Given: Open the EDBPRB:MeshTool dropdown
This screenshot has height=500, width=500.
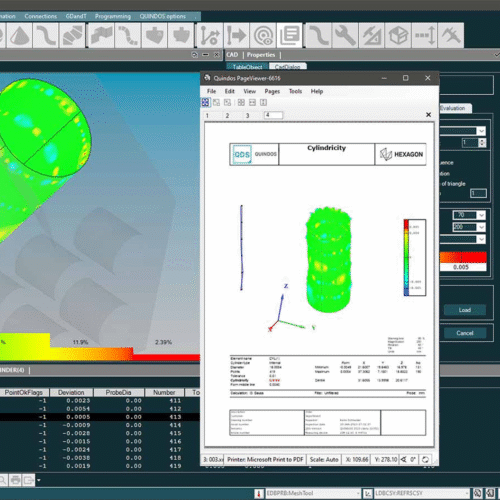Looking at the screenshot, I should point(358,493).
